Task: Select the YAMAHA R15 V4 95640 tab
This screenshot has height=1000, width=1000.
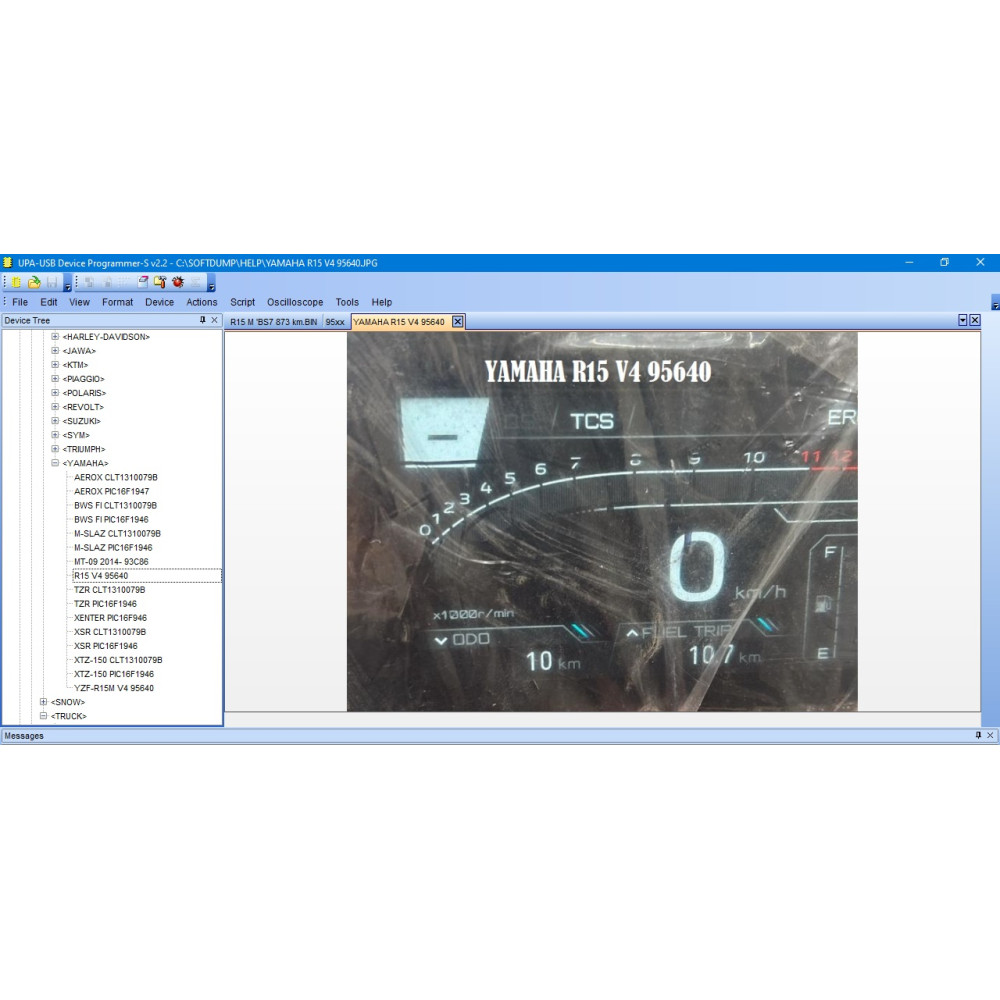Action: pos(399,322)
